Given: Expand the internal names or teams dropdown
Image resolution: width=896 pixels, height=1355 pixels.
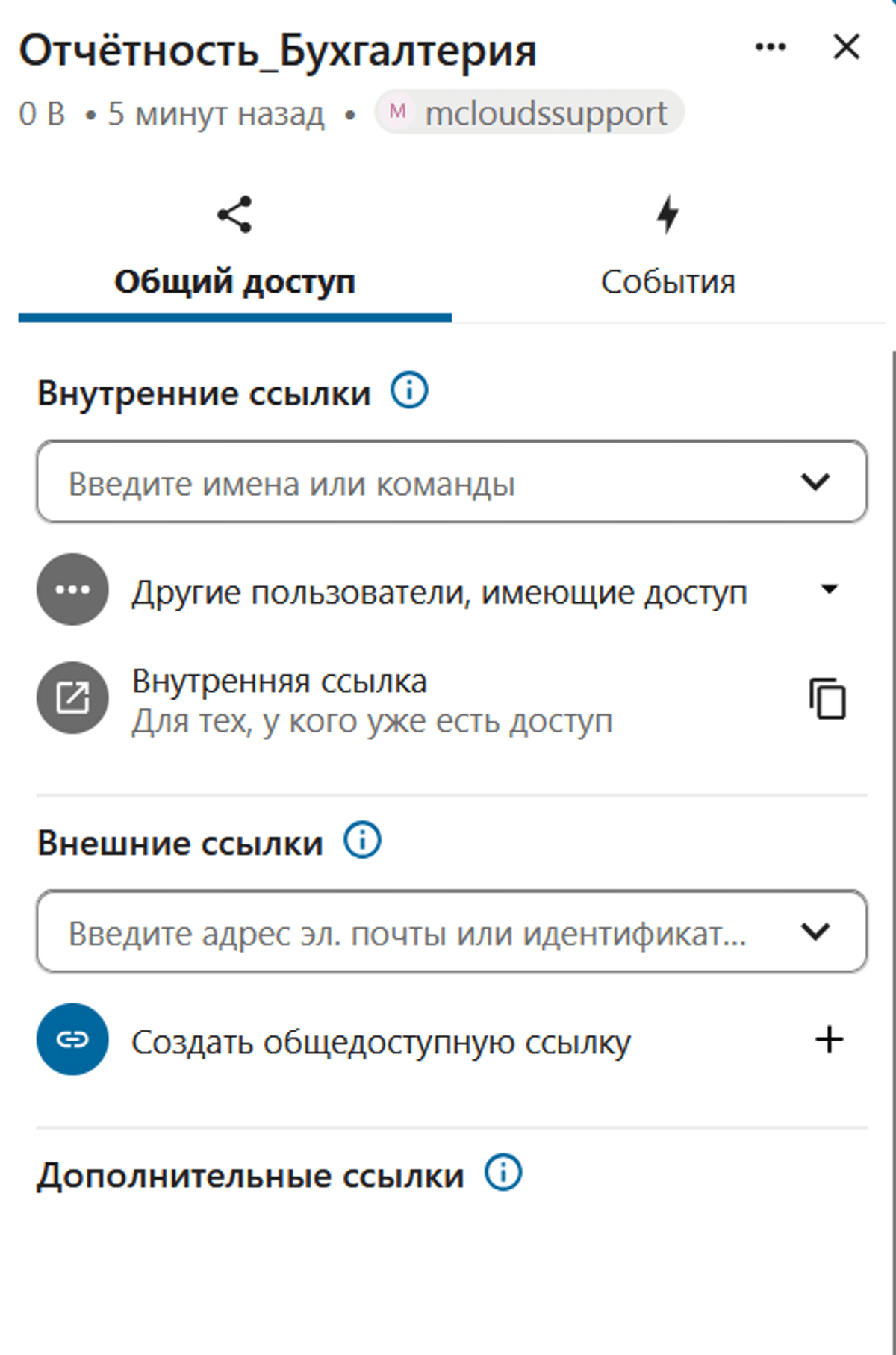Looking at the screenshot, I should [815, 482].
